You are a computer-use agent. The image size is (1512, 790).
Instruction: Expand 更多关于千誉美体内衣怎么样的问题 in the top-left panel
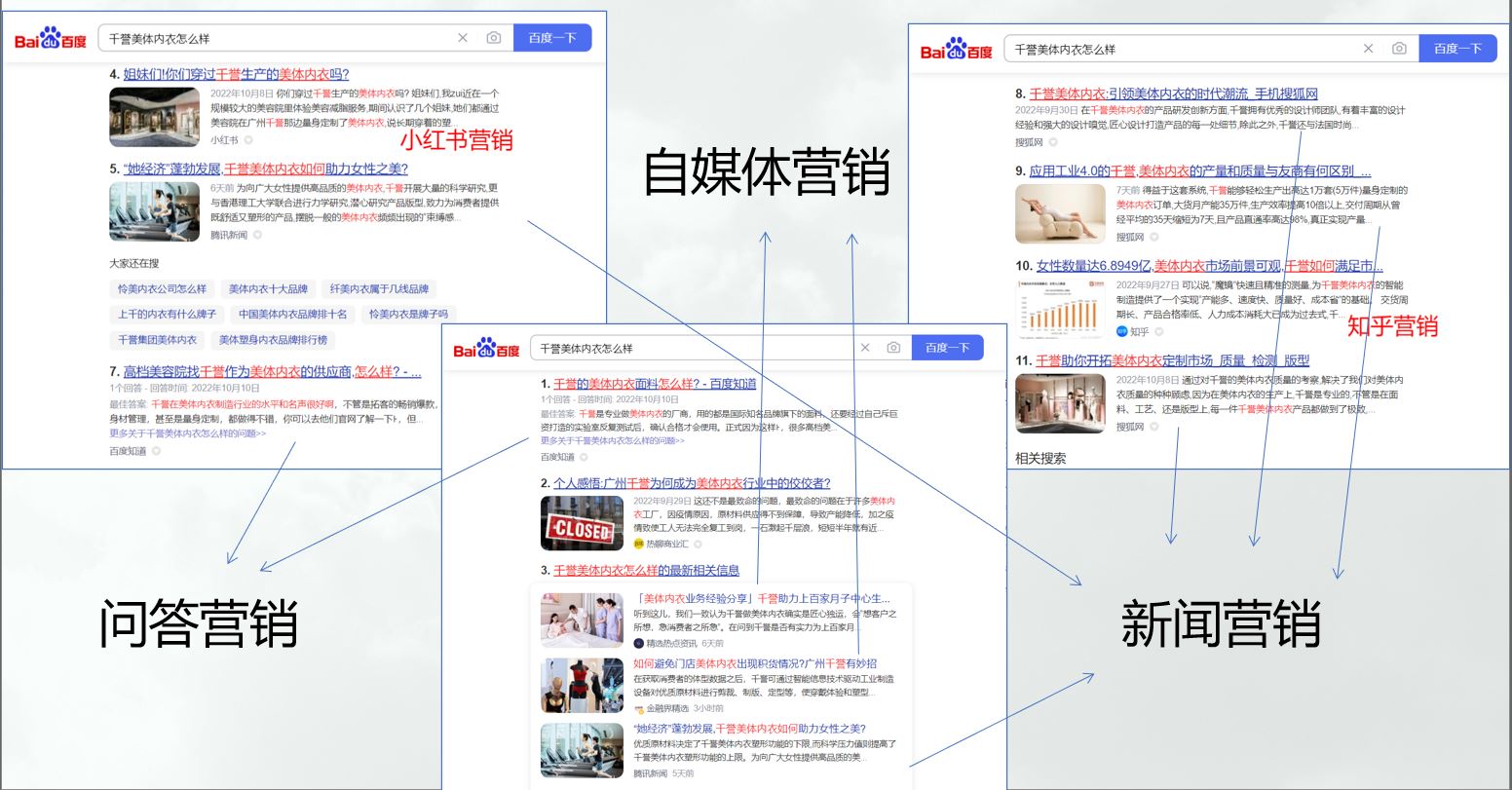click(x=187, y=433)
